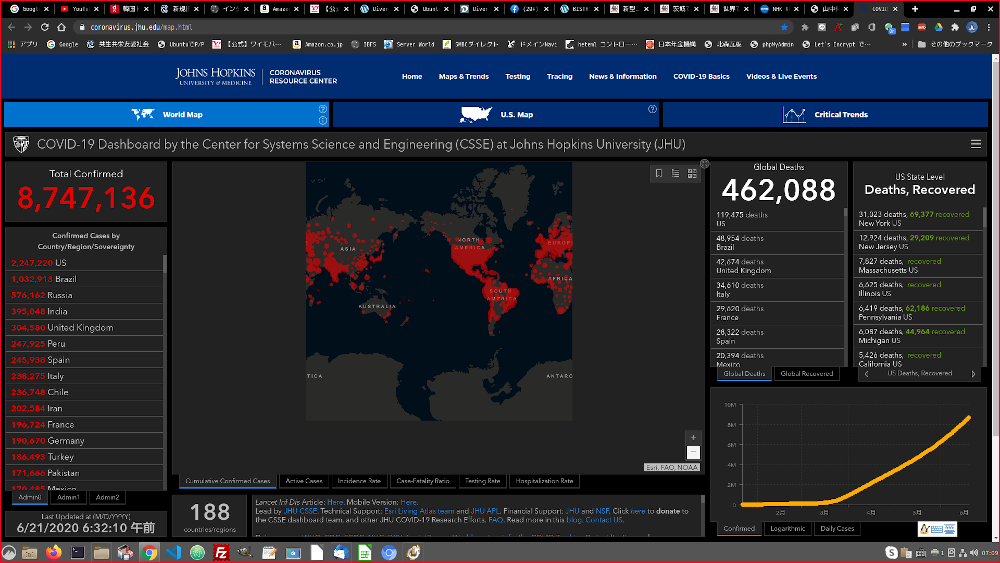Click the JHU CSSE link
1000x563 pixels.
pos(300,511)
